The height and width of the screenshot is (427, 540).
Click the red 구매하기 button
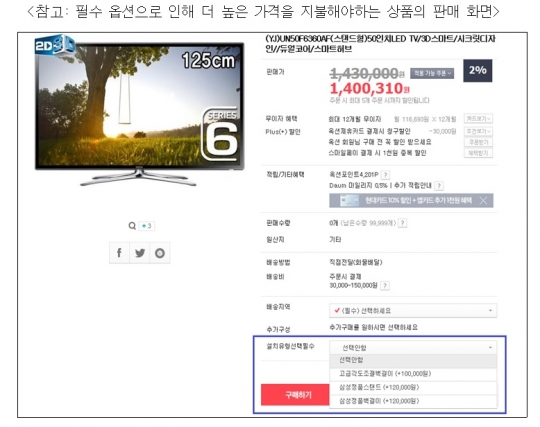tap(295, 395)
